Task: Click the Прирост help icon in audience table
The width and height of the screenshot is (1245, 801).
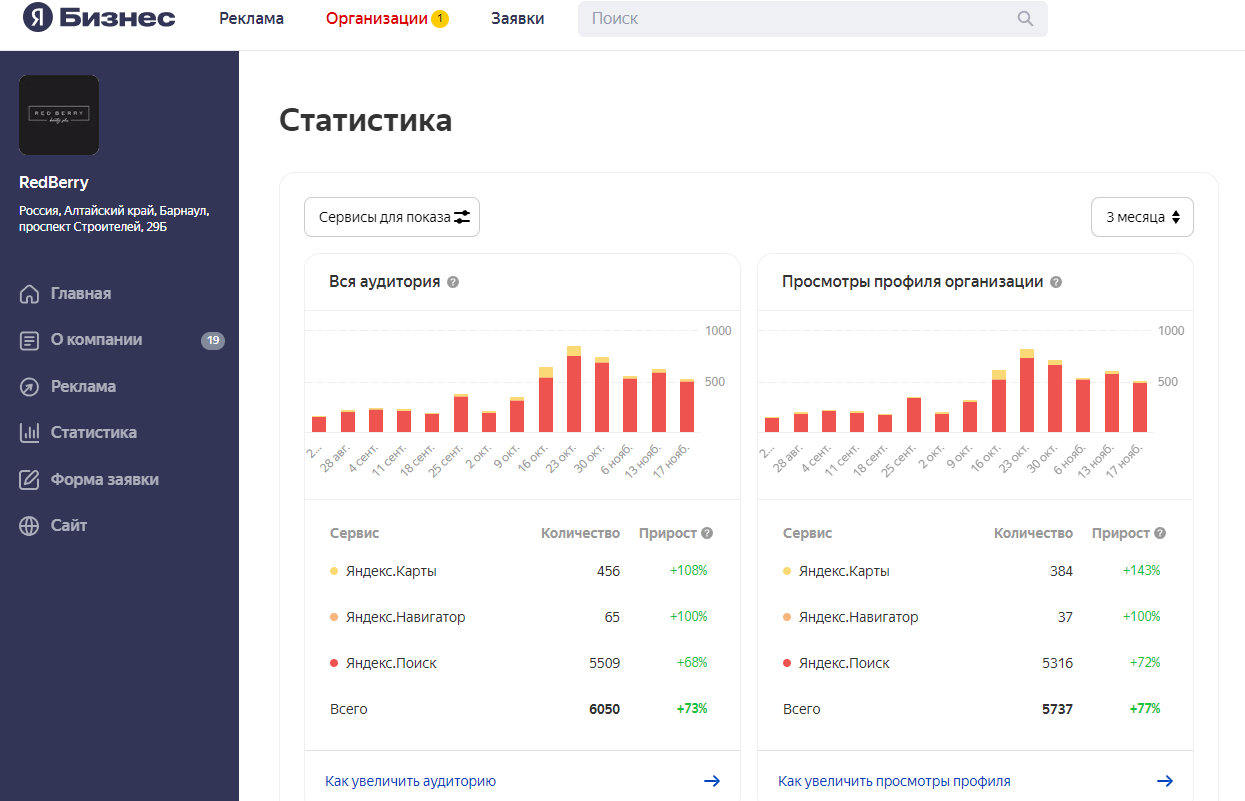Action: [x=707, y=533]
